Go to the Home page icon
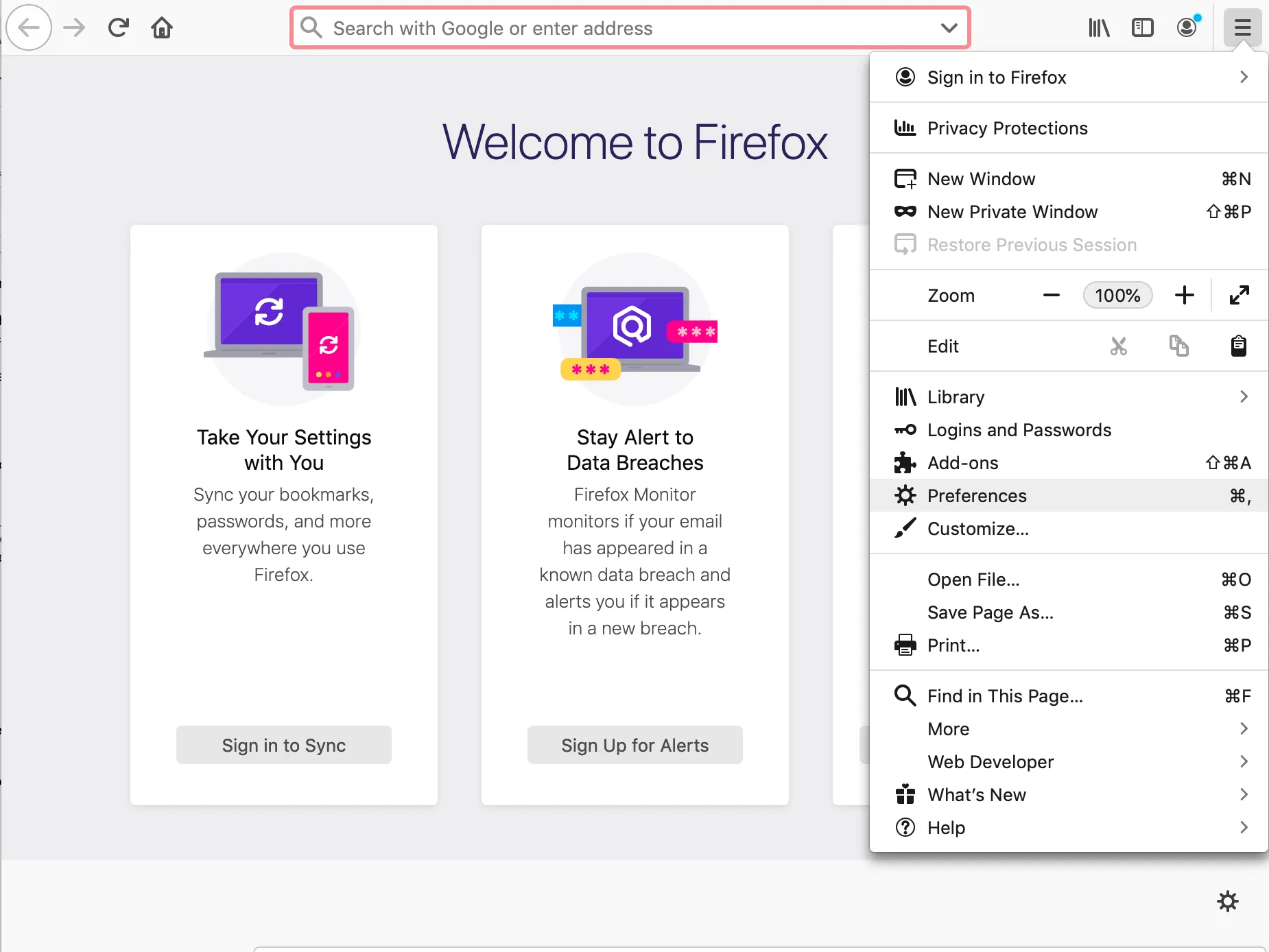 coord(162,27)
